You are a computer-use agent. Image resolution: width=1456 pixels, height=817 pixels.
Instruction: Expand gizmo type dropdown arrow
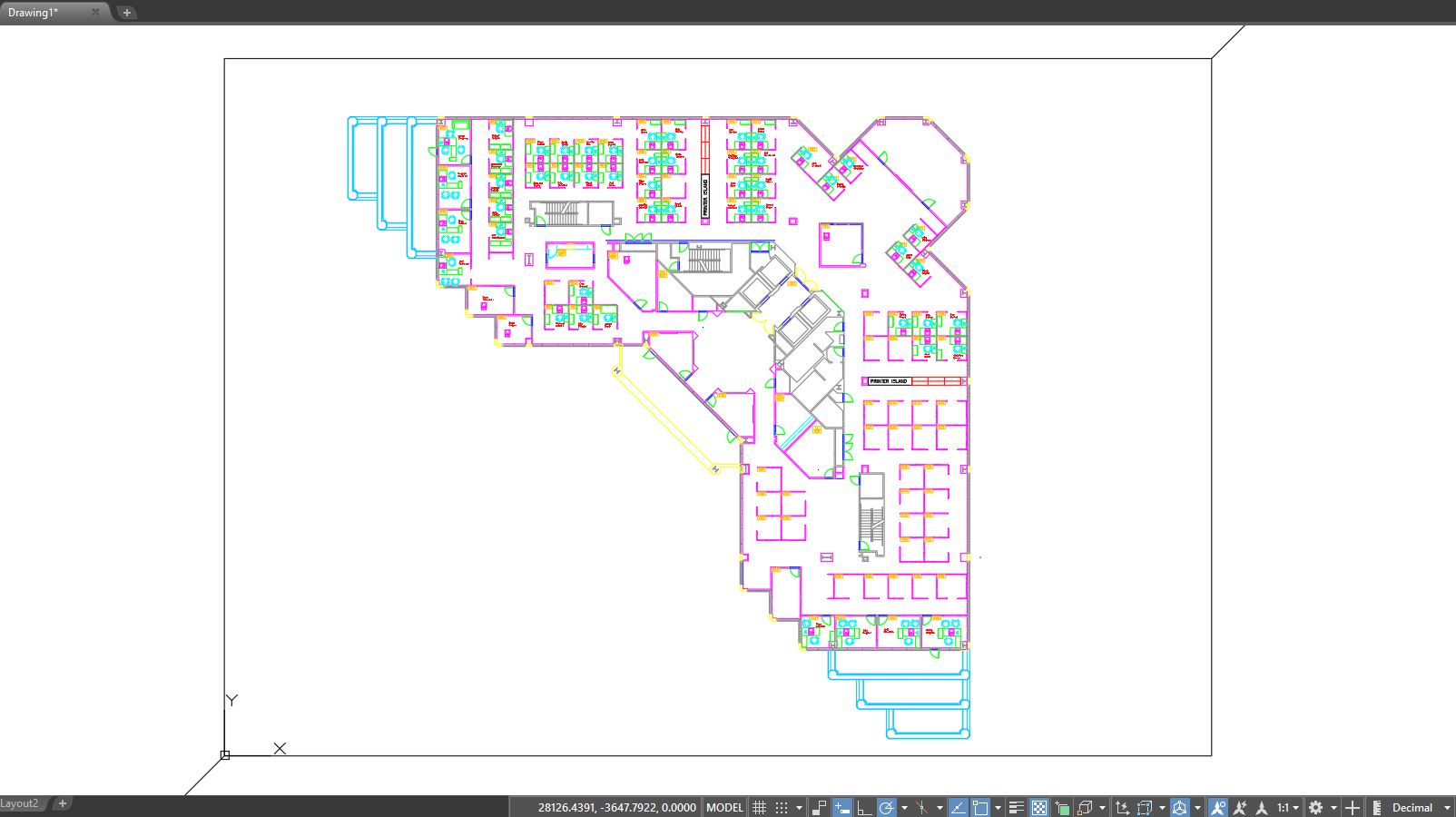click(x=1197, y=808)
